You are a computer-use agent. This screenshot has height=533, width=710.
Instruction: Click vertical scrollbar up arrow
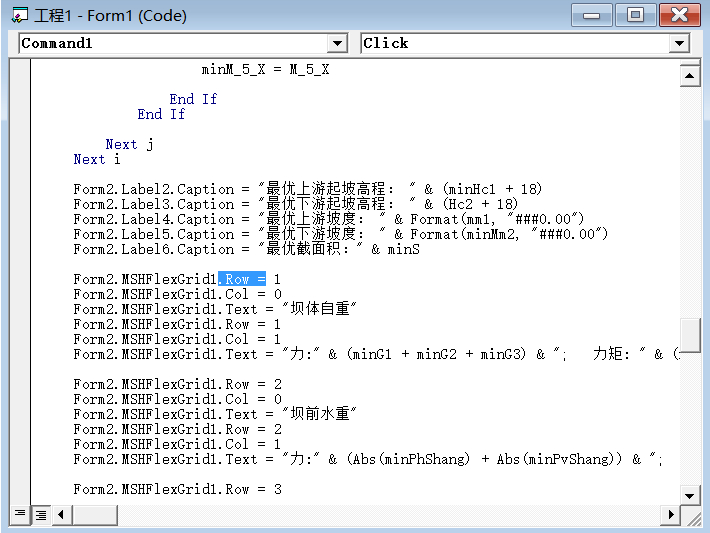(690, 76)
